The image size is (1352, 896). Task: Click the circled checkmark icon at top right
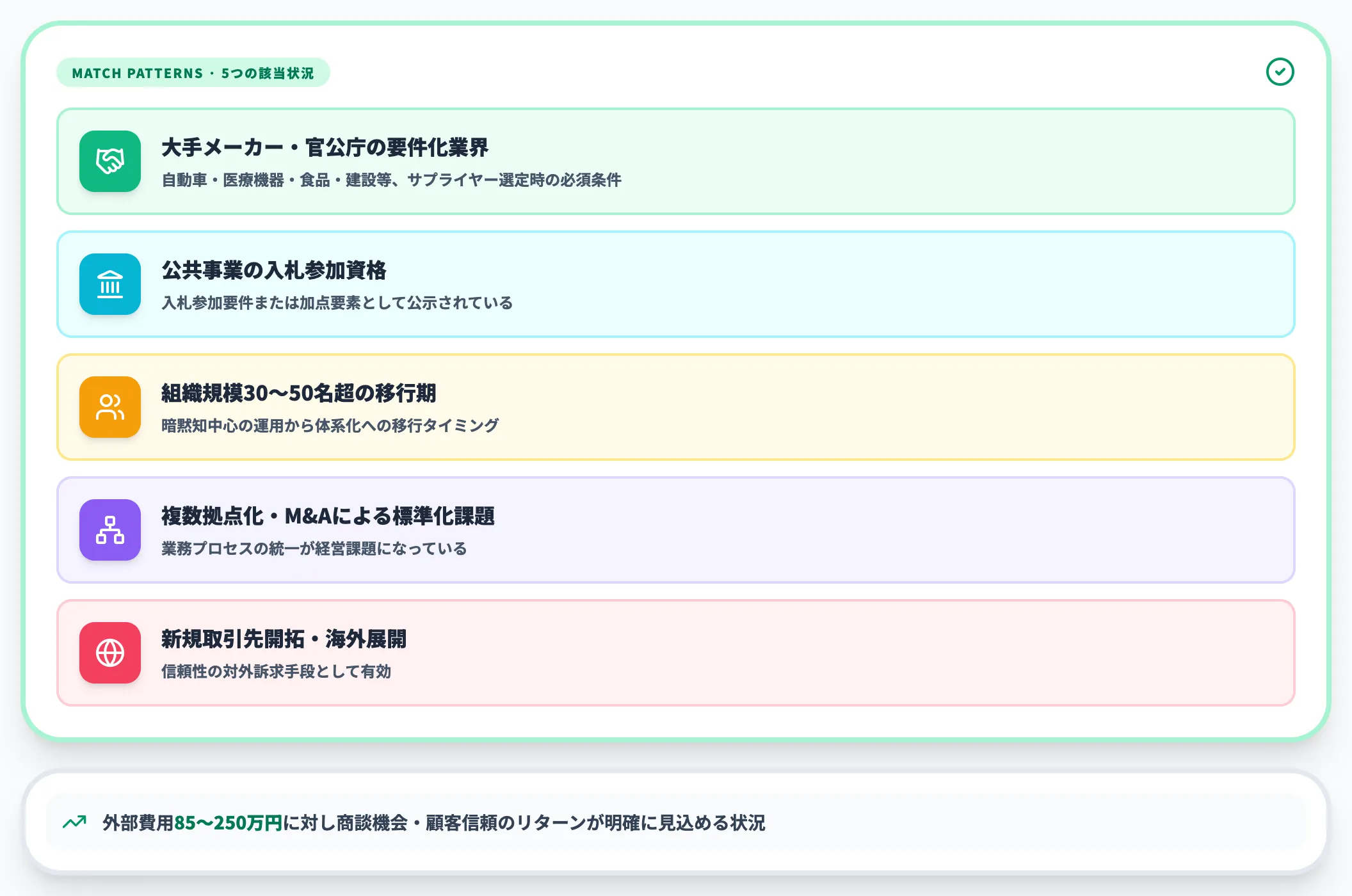coord(1280,72)
